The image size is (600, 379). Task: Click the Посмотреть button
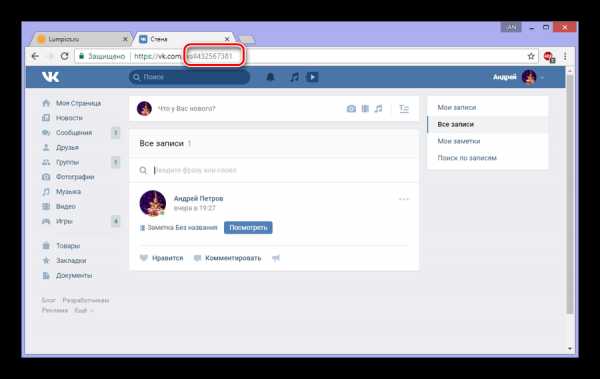pos(248,227)
